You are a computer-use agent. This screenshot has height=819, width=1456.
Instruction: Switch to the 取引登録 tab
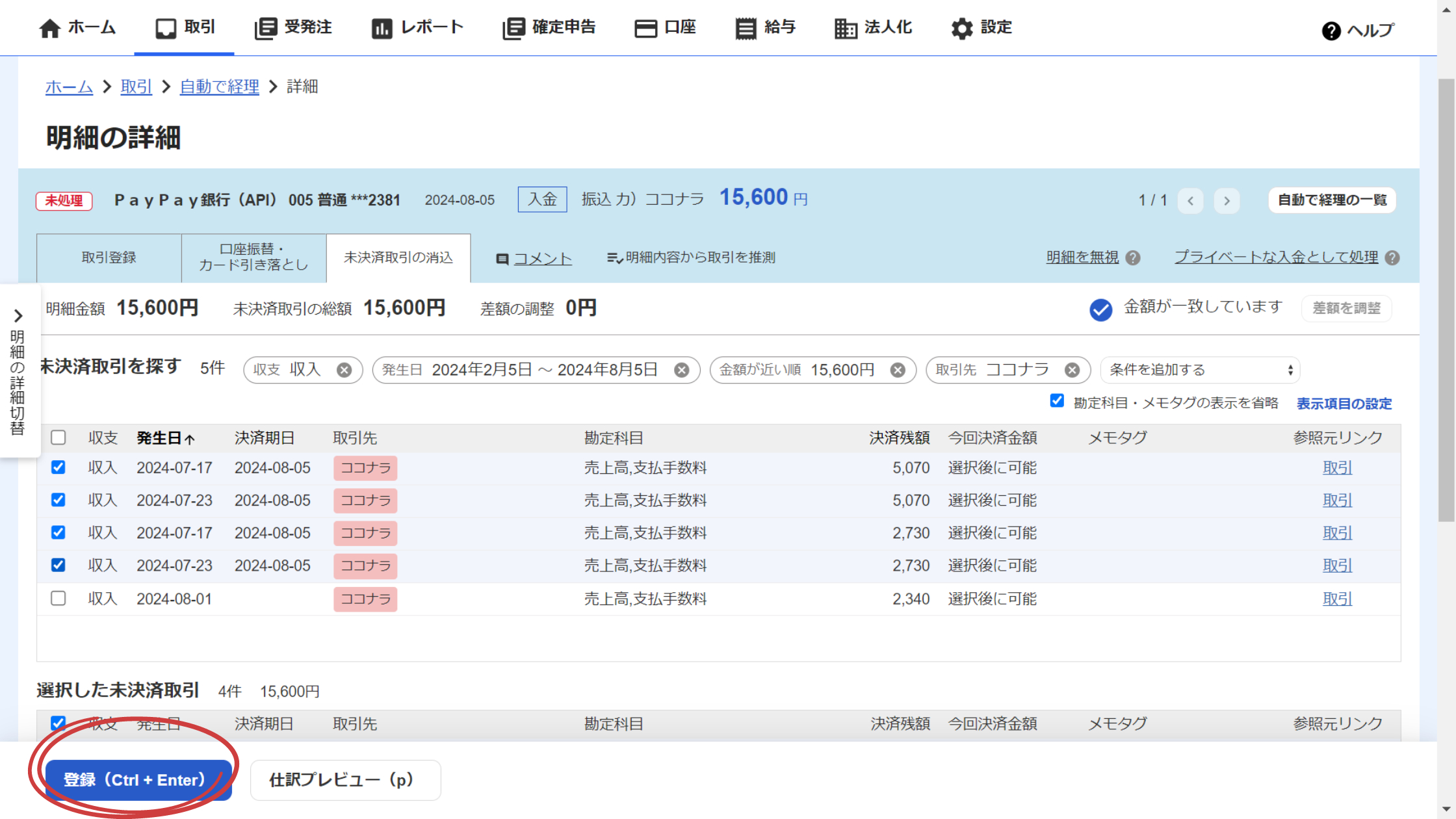[x=109, y=257]
